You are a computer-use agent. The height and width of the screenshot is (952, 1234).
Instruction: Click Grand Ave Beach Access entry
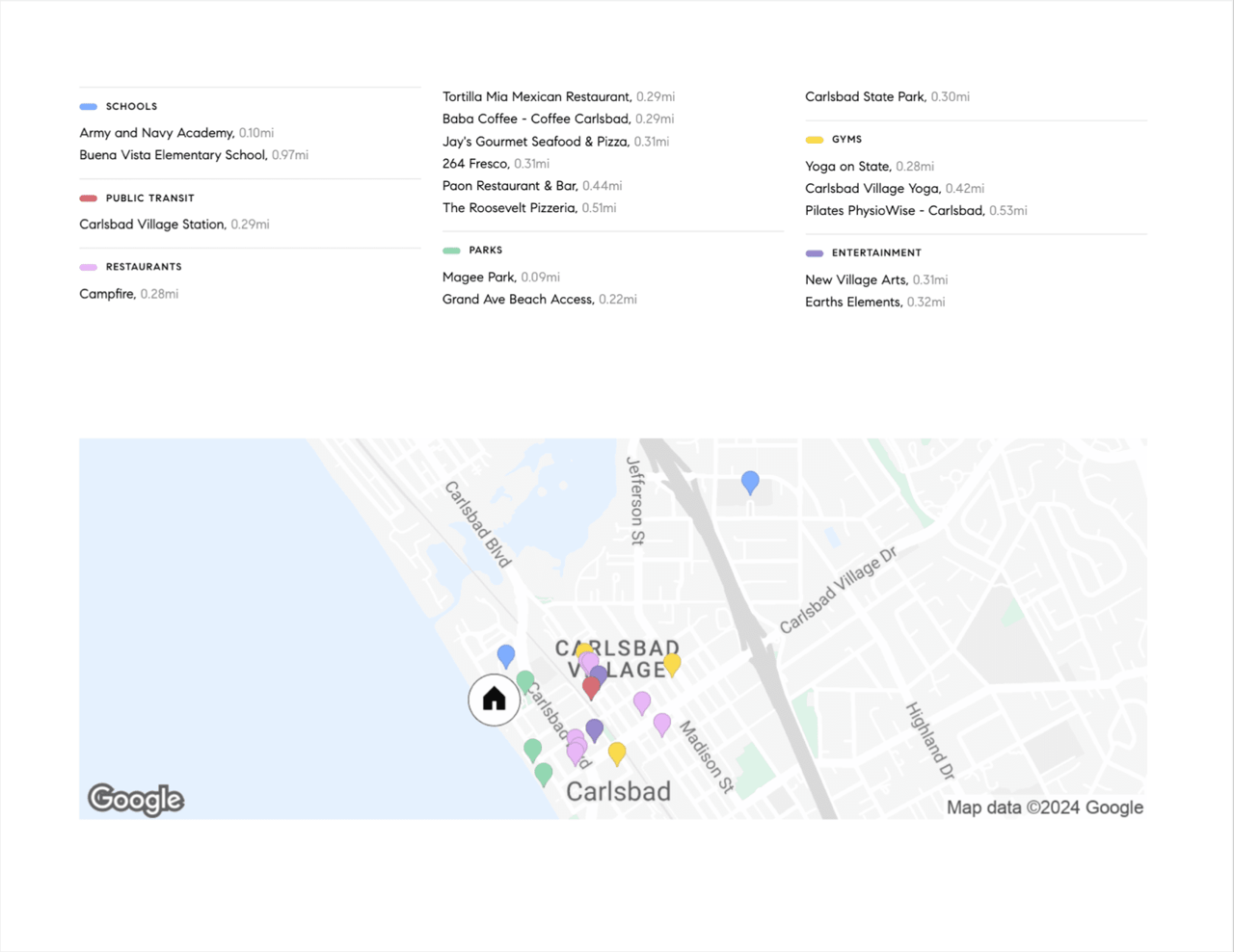tap(540, 300)
